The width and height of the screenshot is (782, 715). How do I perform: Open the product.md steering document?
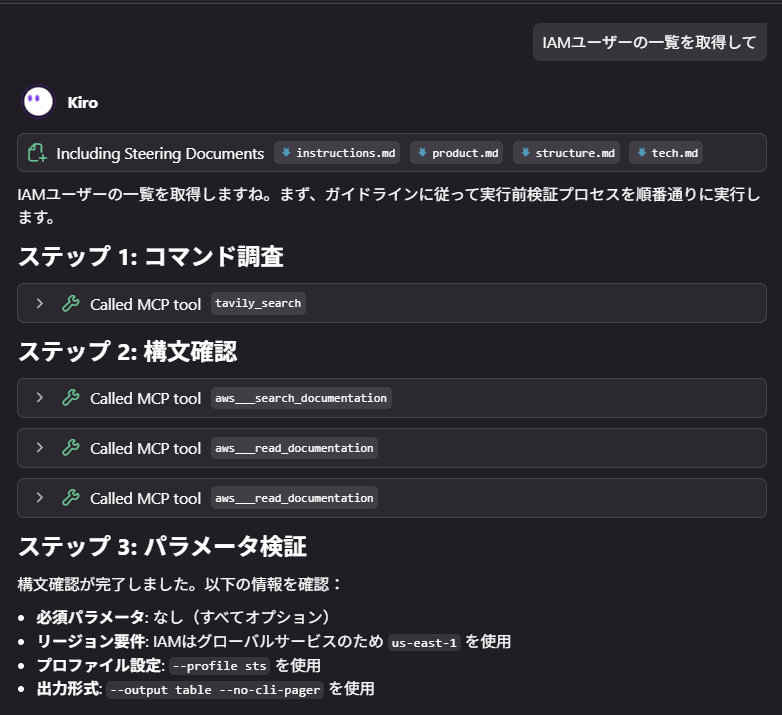456,153
